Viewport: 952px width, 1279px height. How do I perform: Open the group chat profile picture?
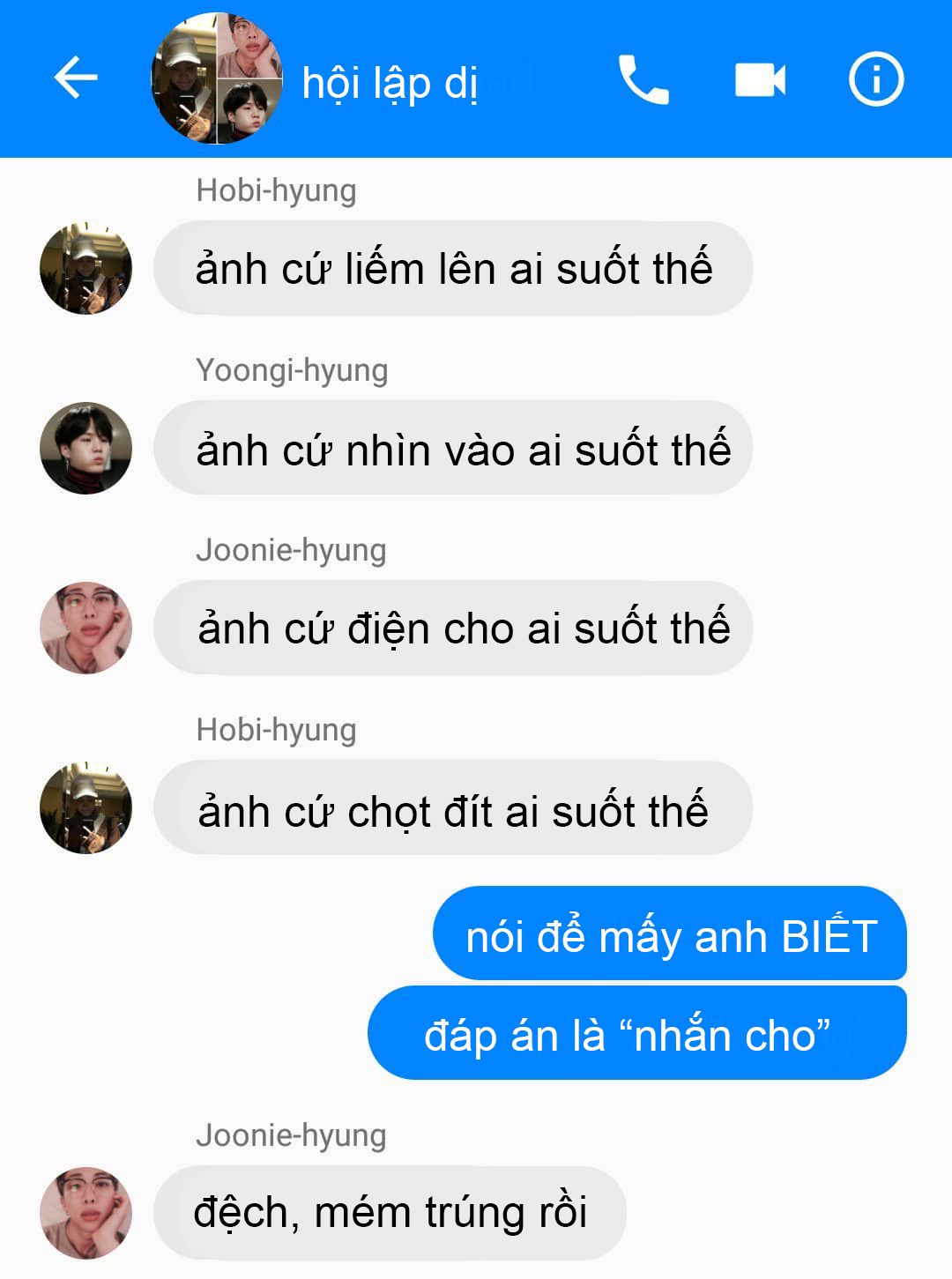point(217,78)
